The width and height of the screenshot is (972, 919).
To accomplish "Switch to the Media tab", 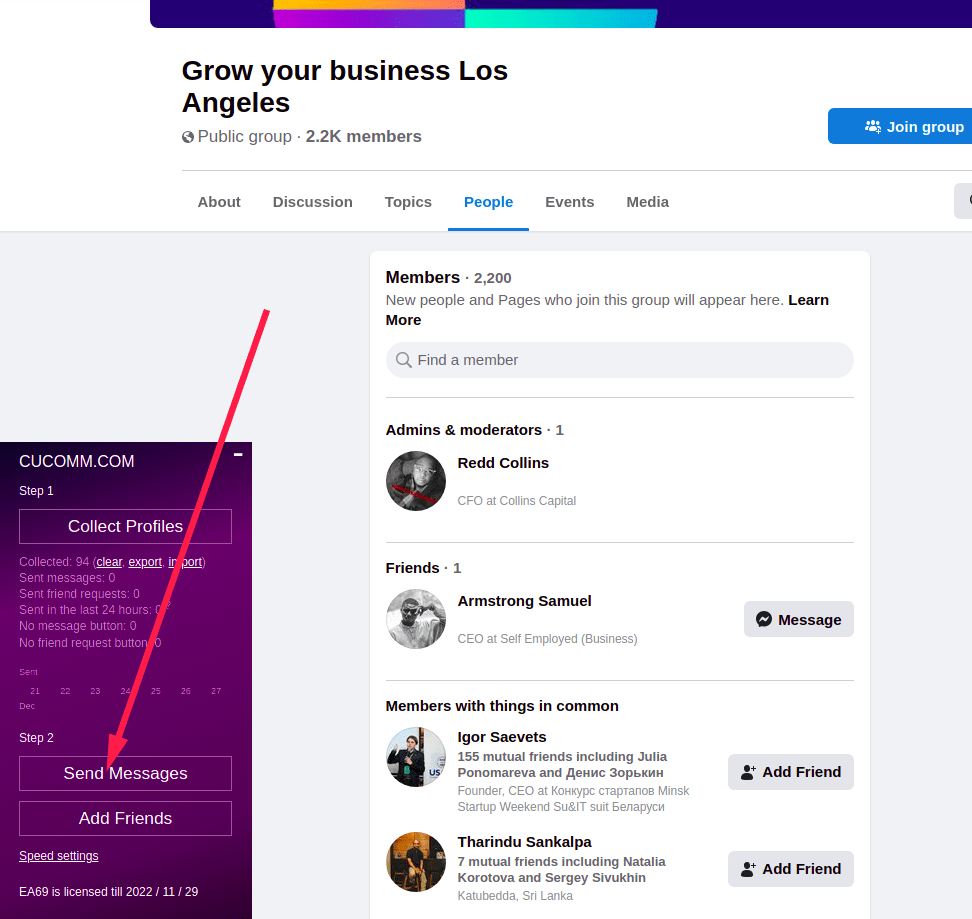I will pos(647,202).
